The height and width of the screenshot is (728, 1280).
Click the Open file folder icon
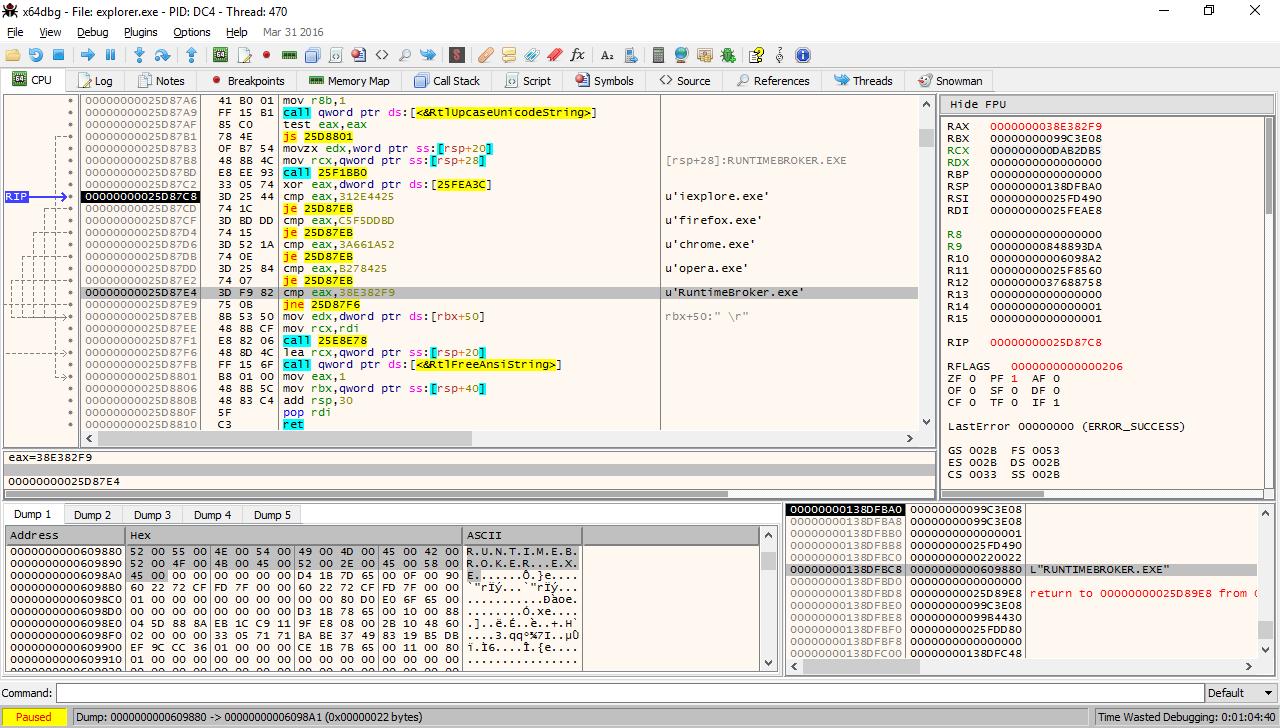click(13, 55)
